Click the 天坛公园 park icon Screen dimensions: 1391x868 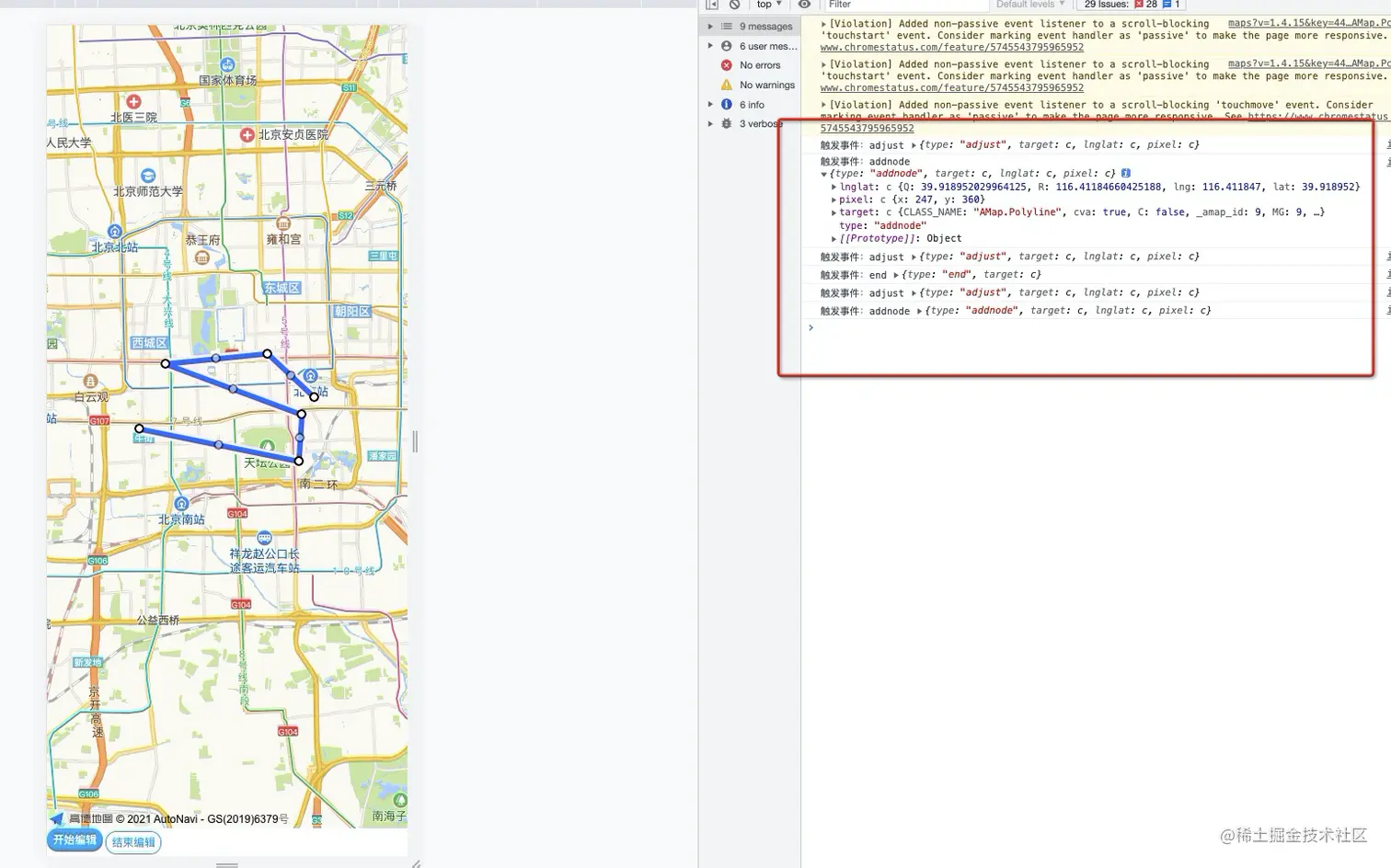pyautogui.click(x=267, y=447)
